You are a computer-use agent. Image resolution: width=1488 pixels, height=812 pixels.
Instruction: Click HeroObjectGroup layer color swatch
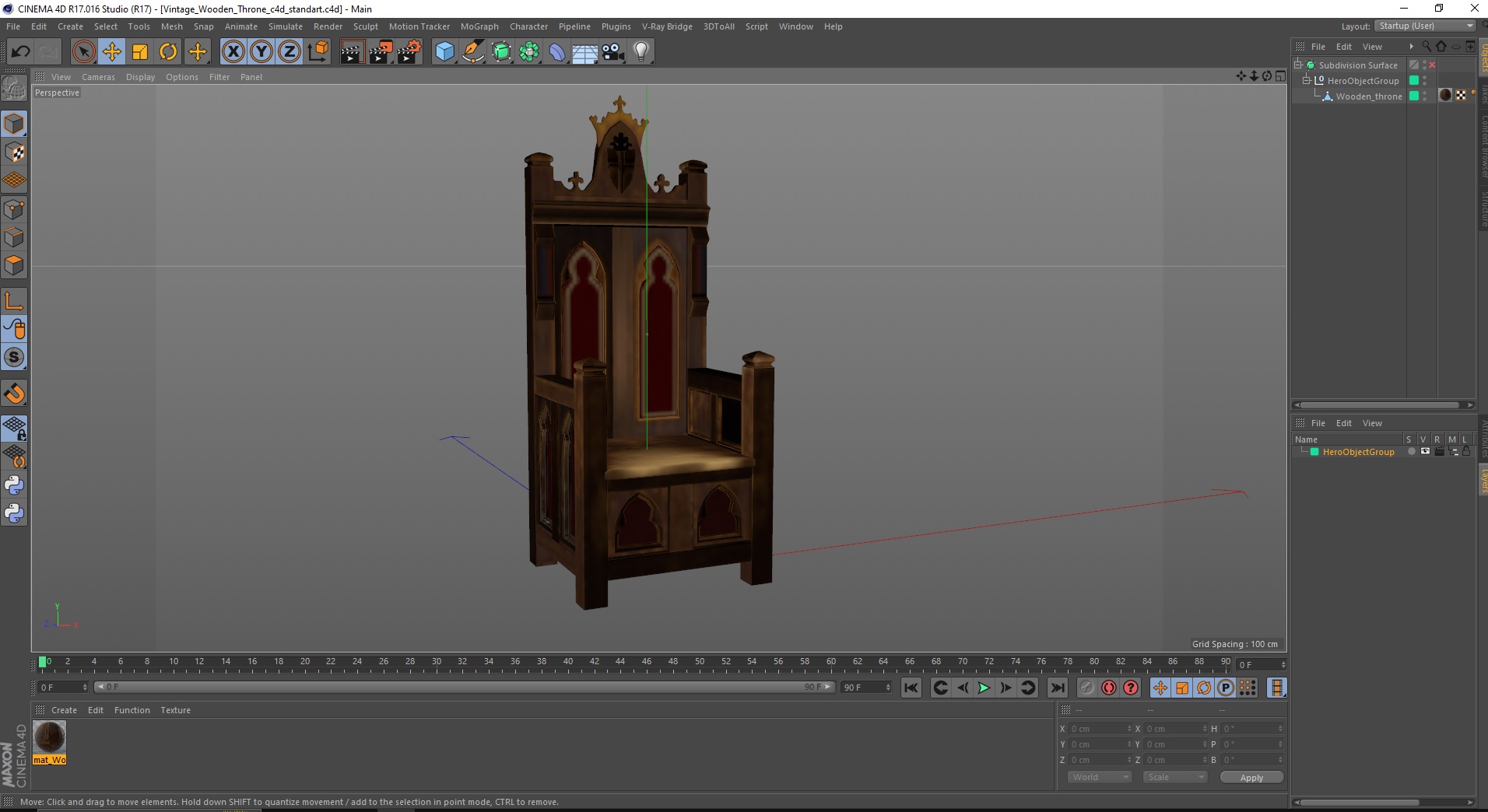[x=1314, y=452]
